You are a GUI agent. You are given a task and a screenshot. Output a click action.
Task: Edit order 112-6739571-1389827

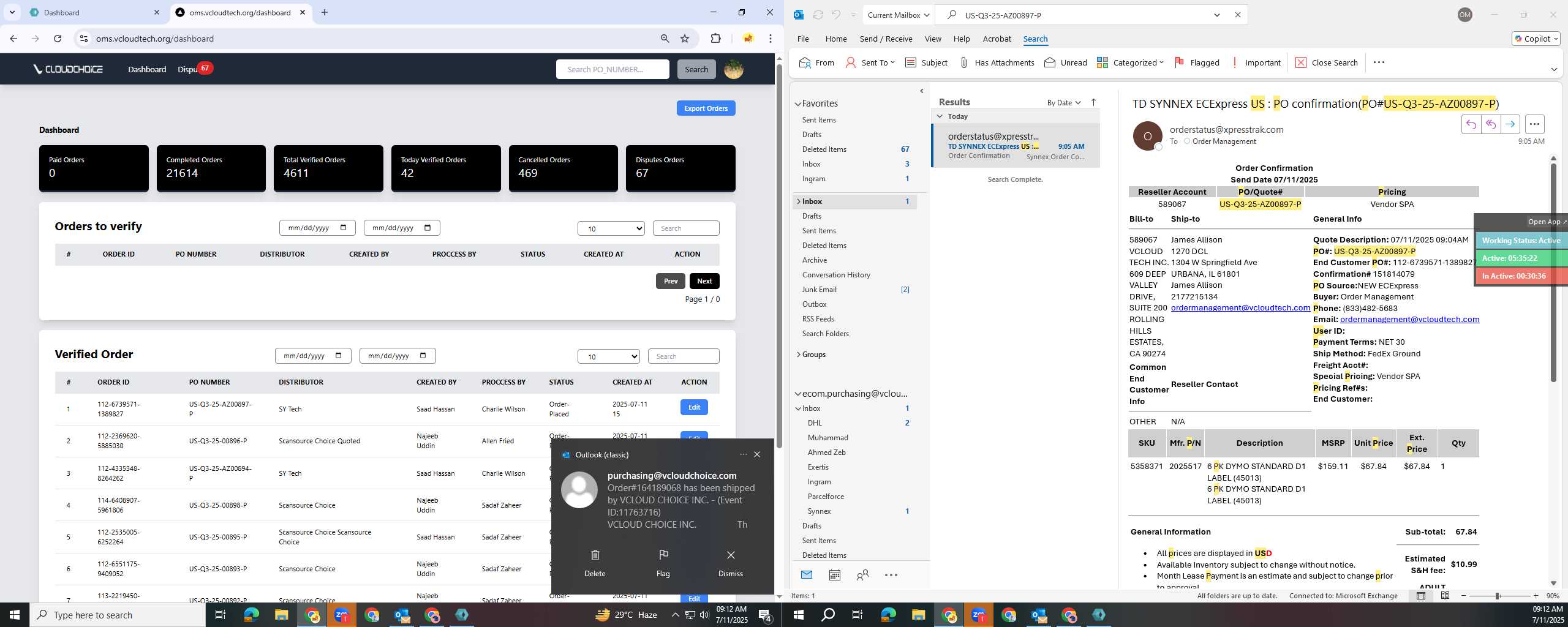pyautogui.click(x=694, y=407)
